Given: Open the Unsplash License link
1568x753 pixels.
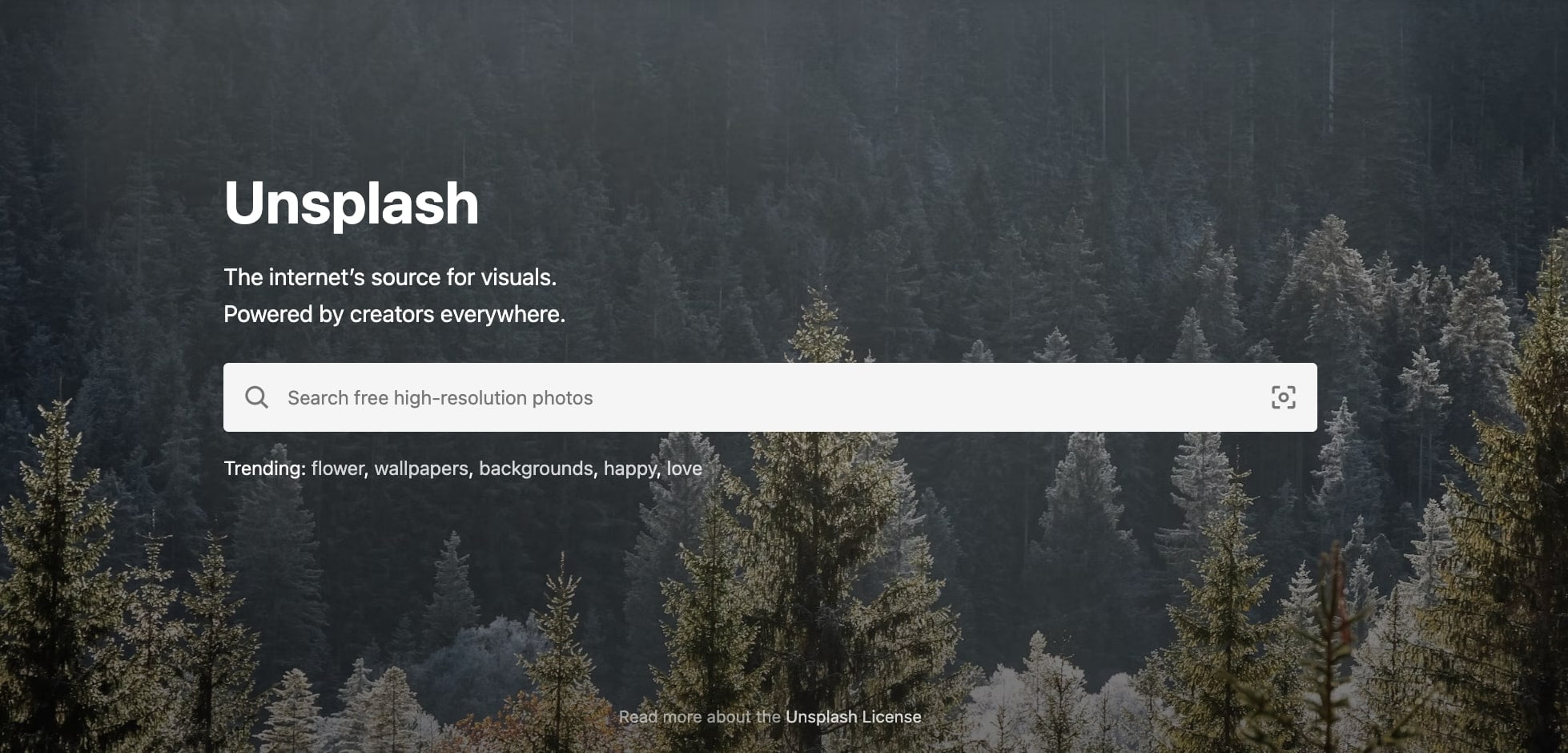Looking at the screenshot, I should click(854, 717).
